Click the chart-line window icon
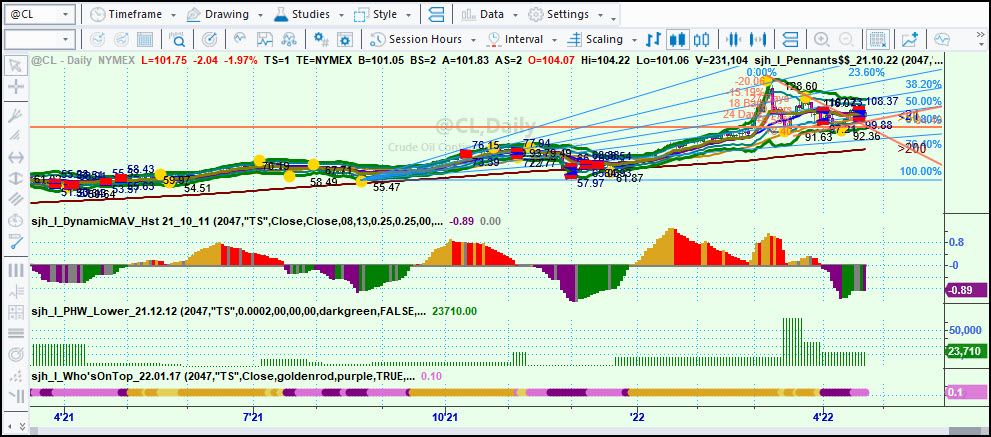Image resolution: width=991 pixels, height=437 pixels. point(264,39)
